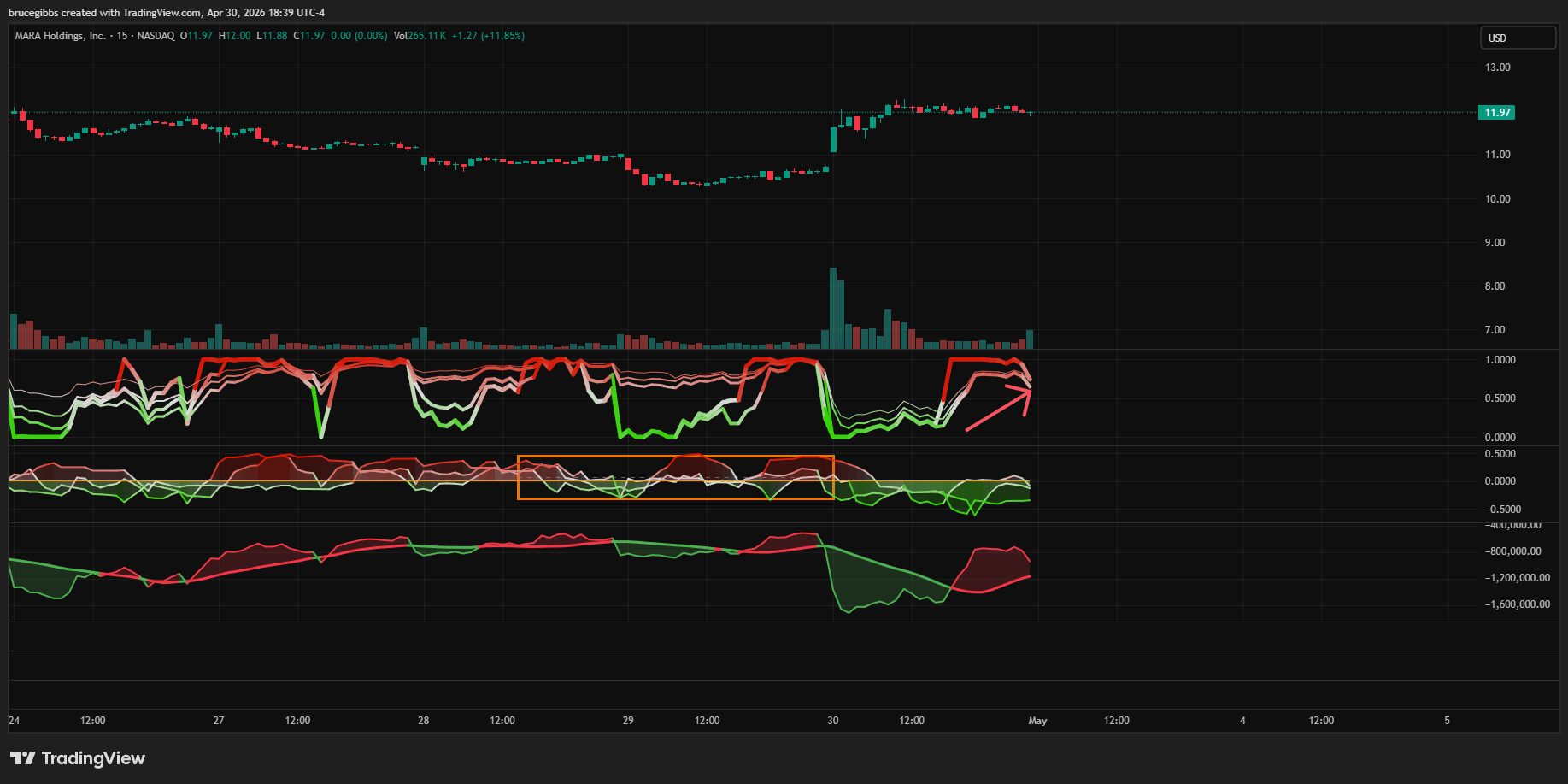
Task: Select the orange rectangle drawing
Action: (676, 477)
